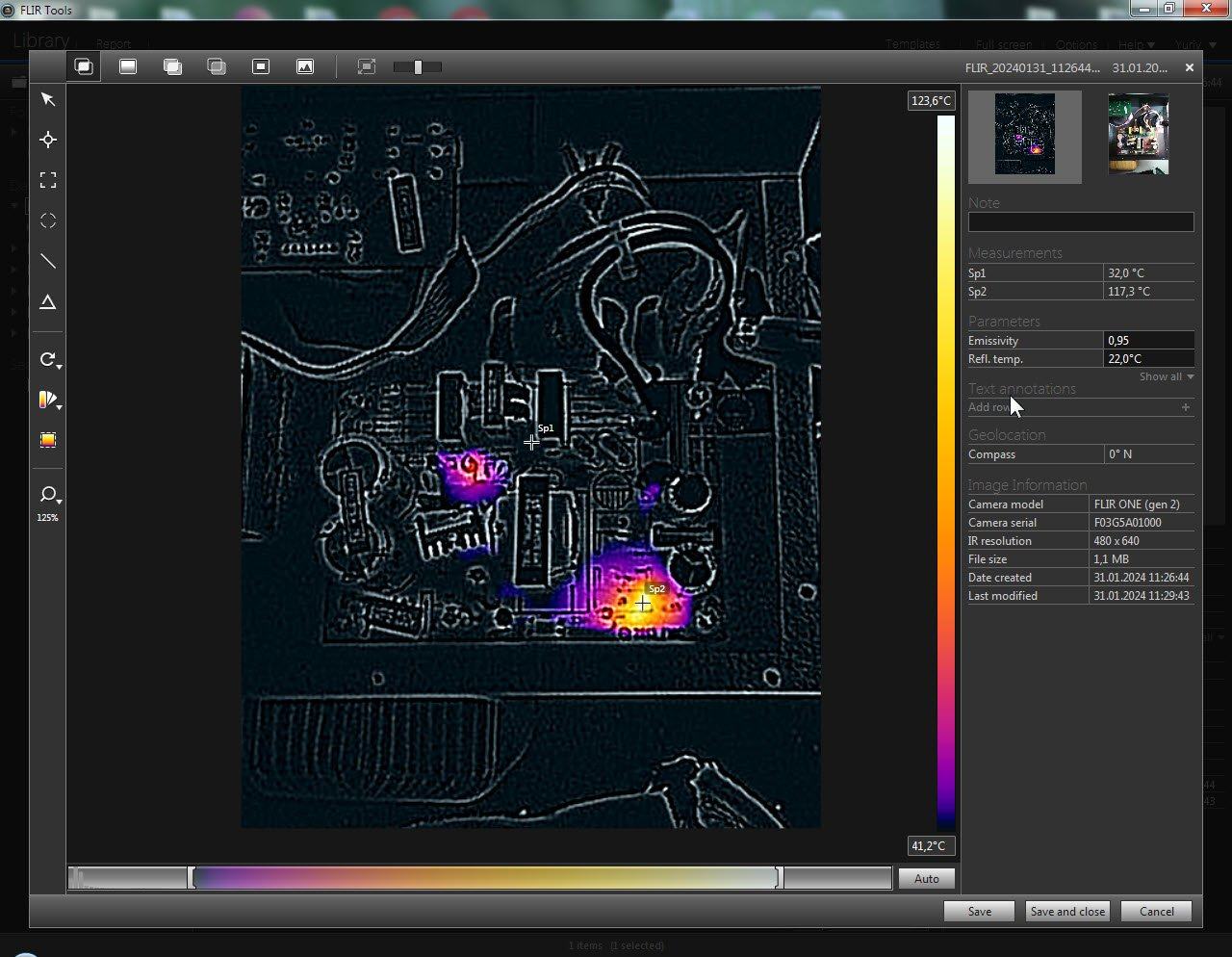Open the color palette dropdown
Viewport: 1232px width, 957px height.
pyautogui.click(x=50, y=401)
